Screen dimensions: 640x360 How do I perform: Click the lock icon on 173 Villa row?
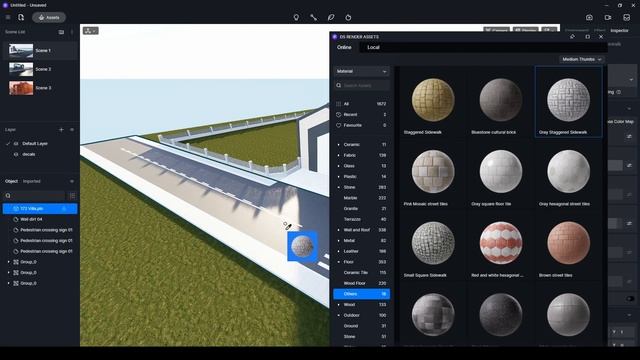(64, 209)
